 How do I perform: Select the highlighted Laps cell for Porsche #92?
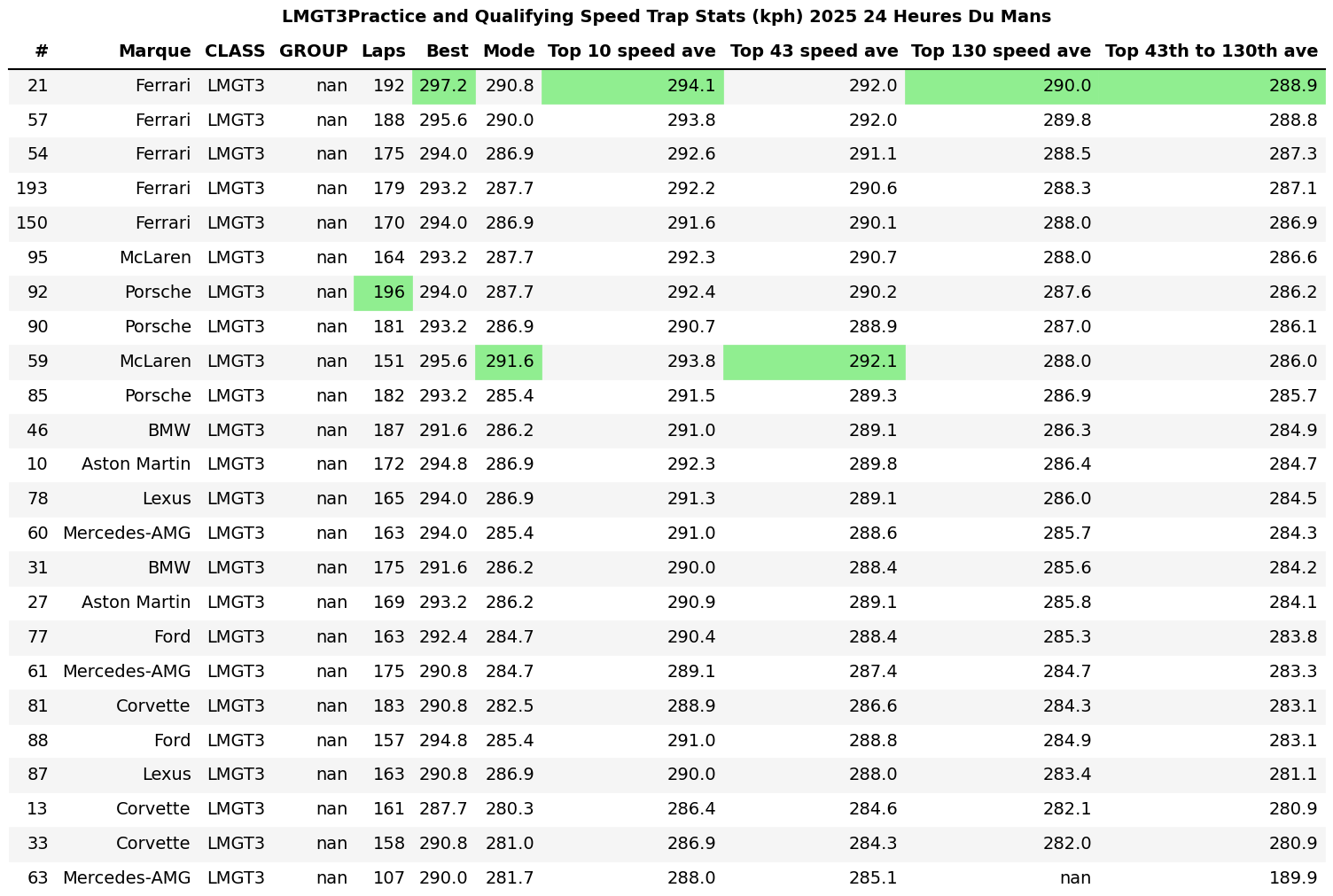[x=383, y=292]
